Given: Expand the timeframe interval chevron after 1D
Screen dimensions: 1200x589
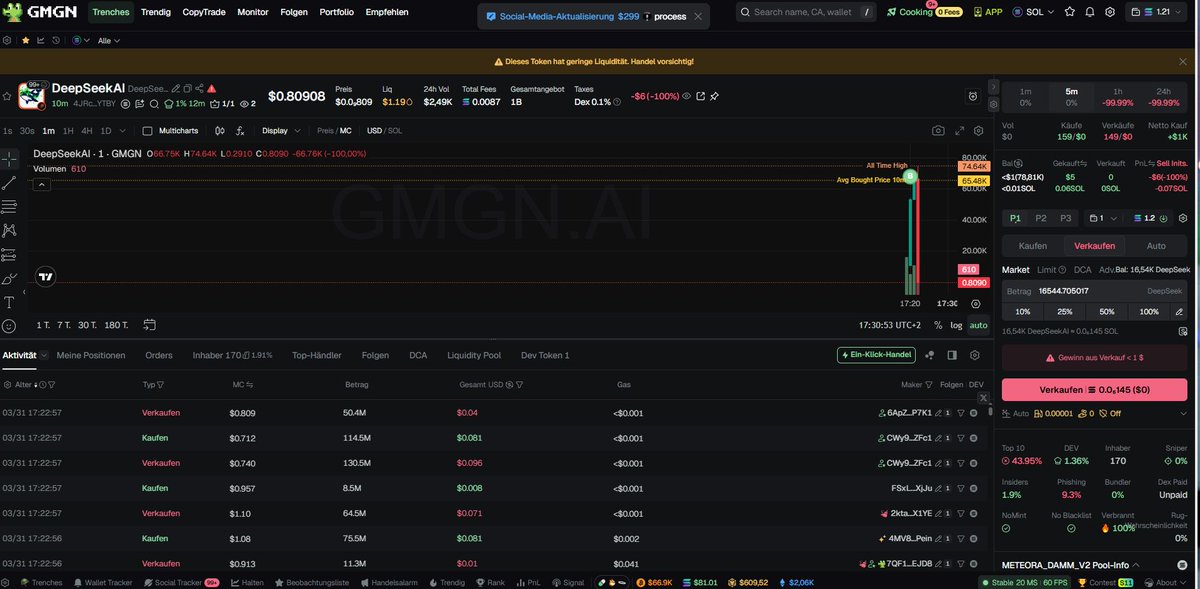Looking at the screenshot, I should tap(122, 131).
